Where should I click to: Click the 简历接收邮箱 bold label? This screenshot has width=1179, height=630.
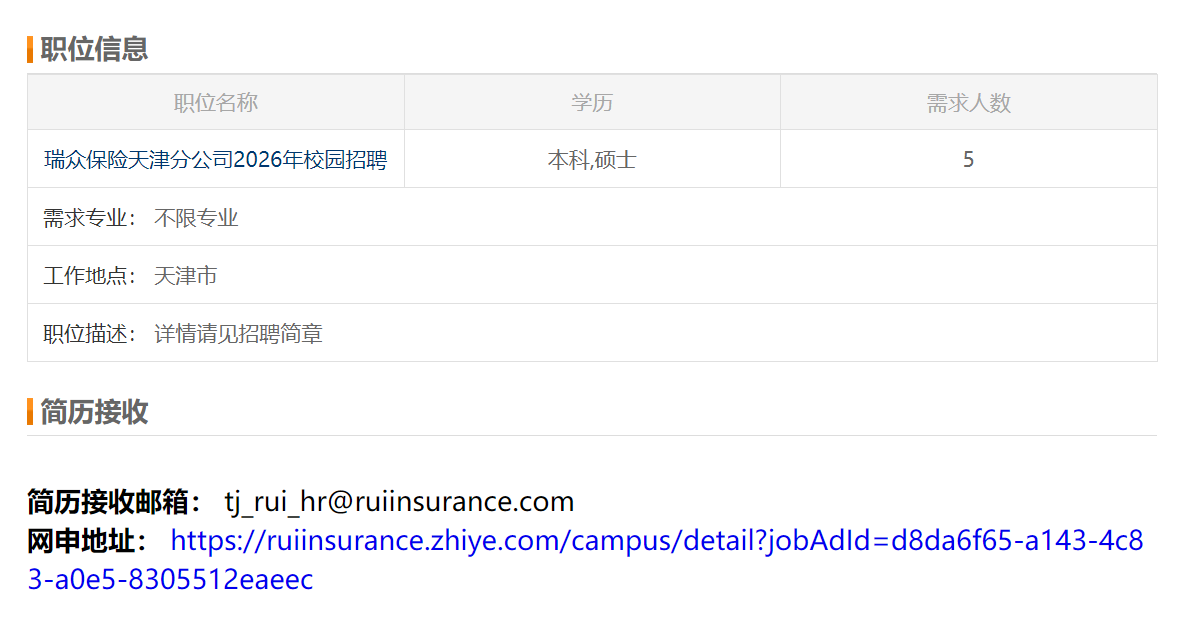pyautogui.click(x=114, y=501)
